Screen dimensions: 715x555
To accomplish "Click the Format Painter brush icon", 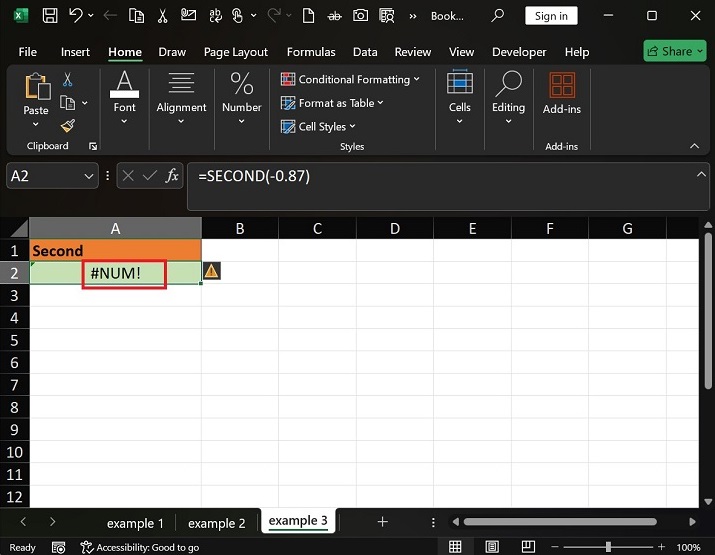I will click(68, 125).
